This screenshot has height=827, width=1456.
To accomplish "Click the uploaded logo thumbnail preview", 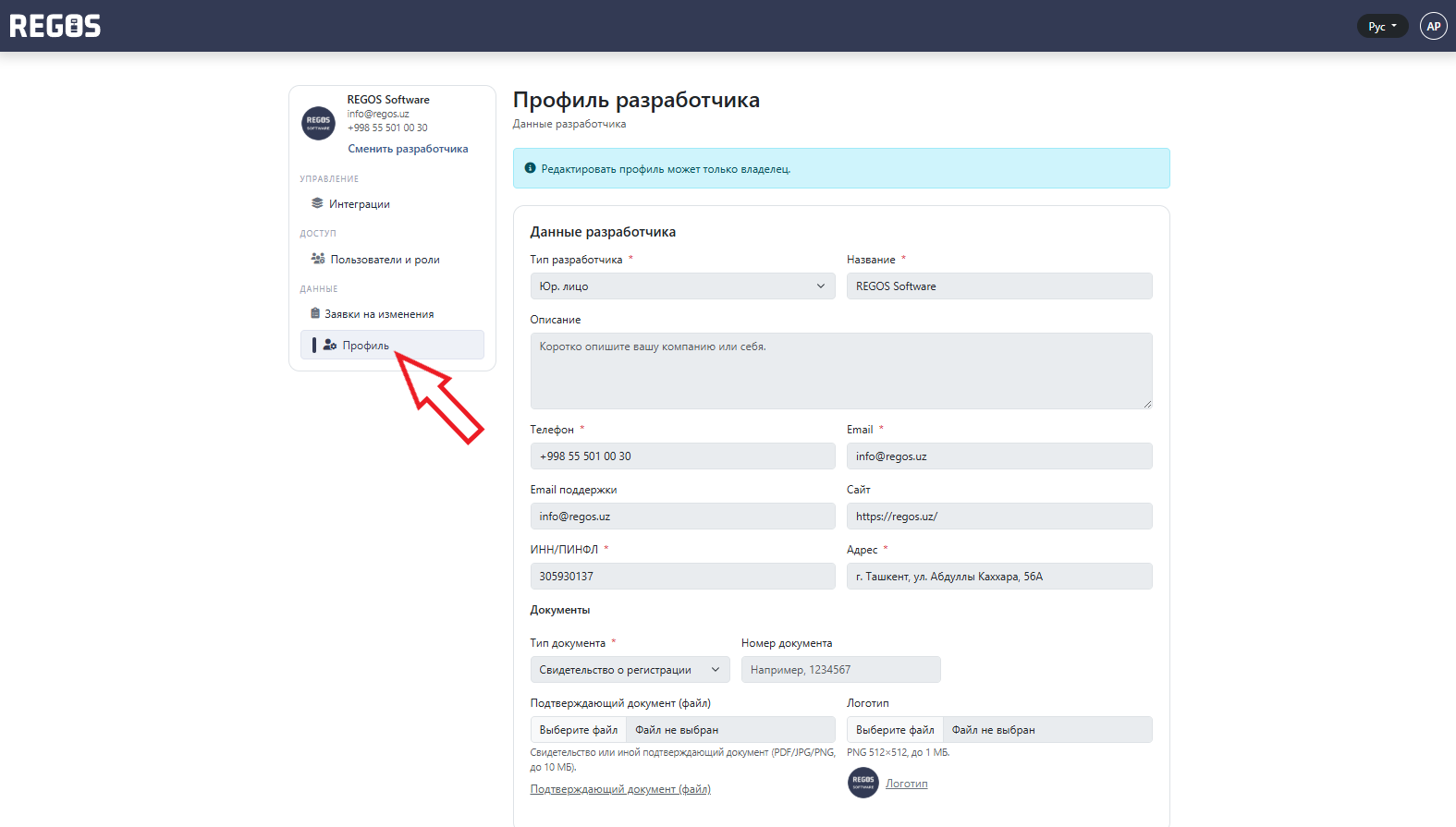I will 863,783.
